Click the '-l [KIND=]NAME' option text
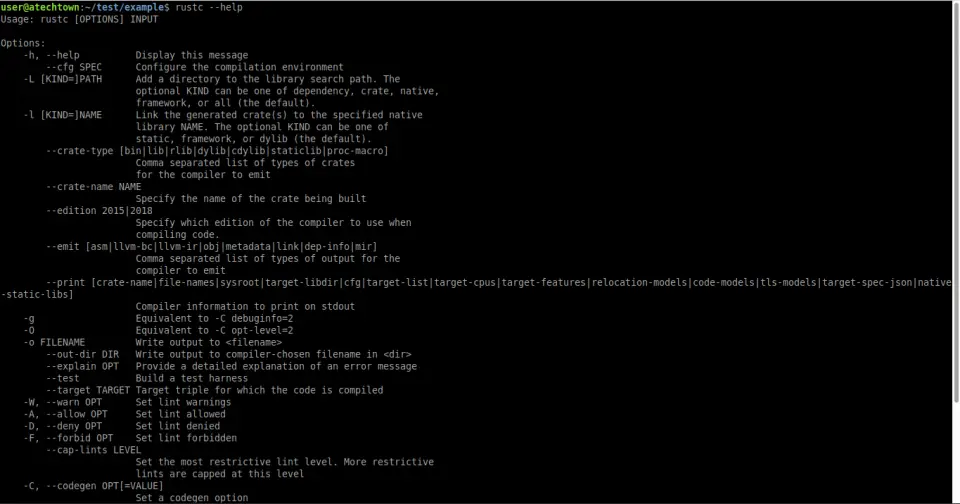Screen dimensions: 960x504 tap(62, 115)
